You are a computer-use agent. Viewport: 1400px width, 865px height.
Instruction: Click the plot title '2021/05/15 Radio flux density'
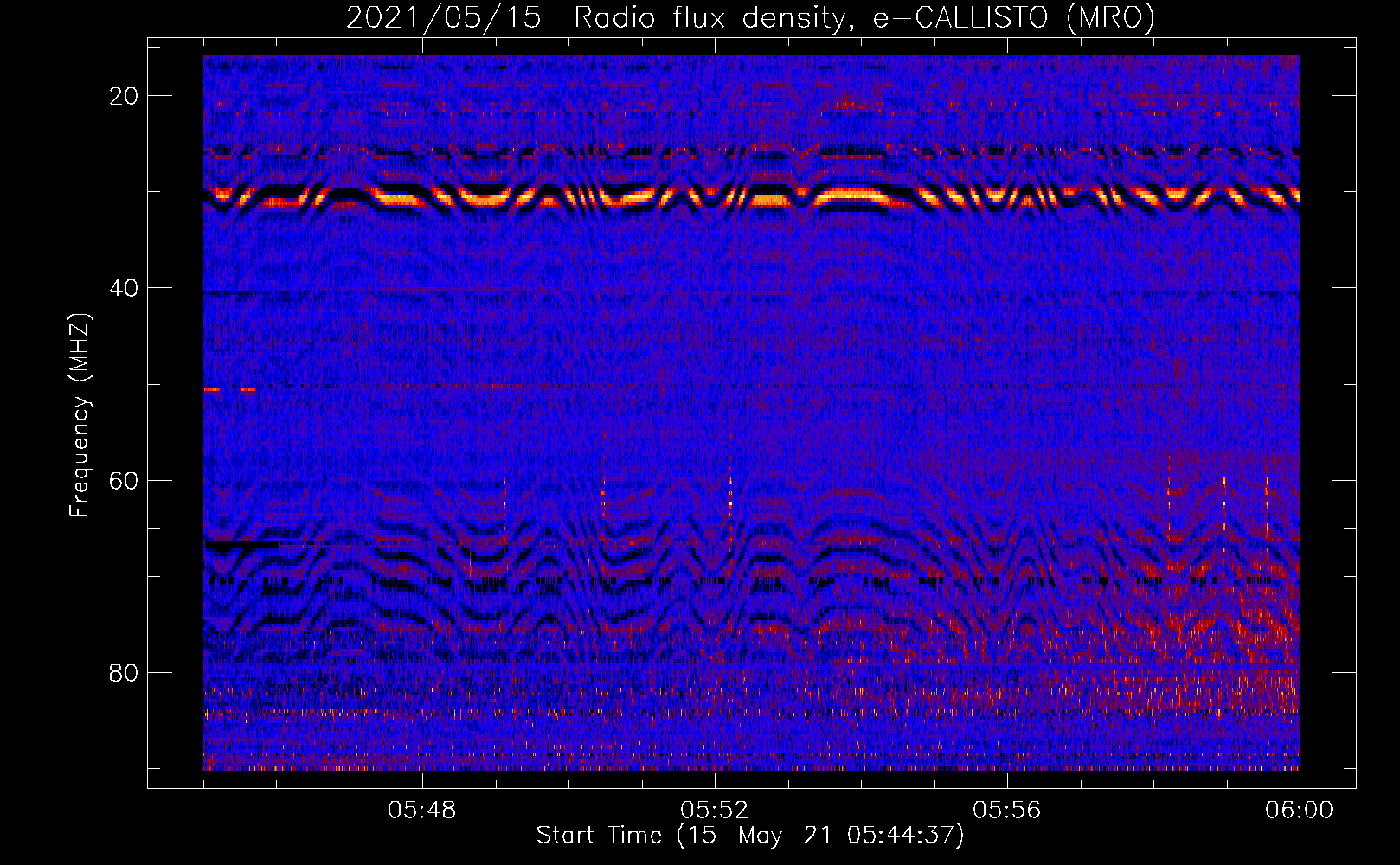point(750,17)
